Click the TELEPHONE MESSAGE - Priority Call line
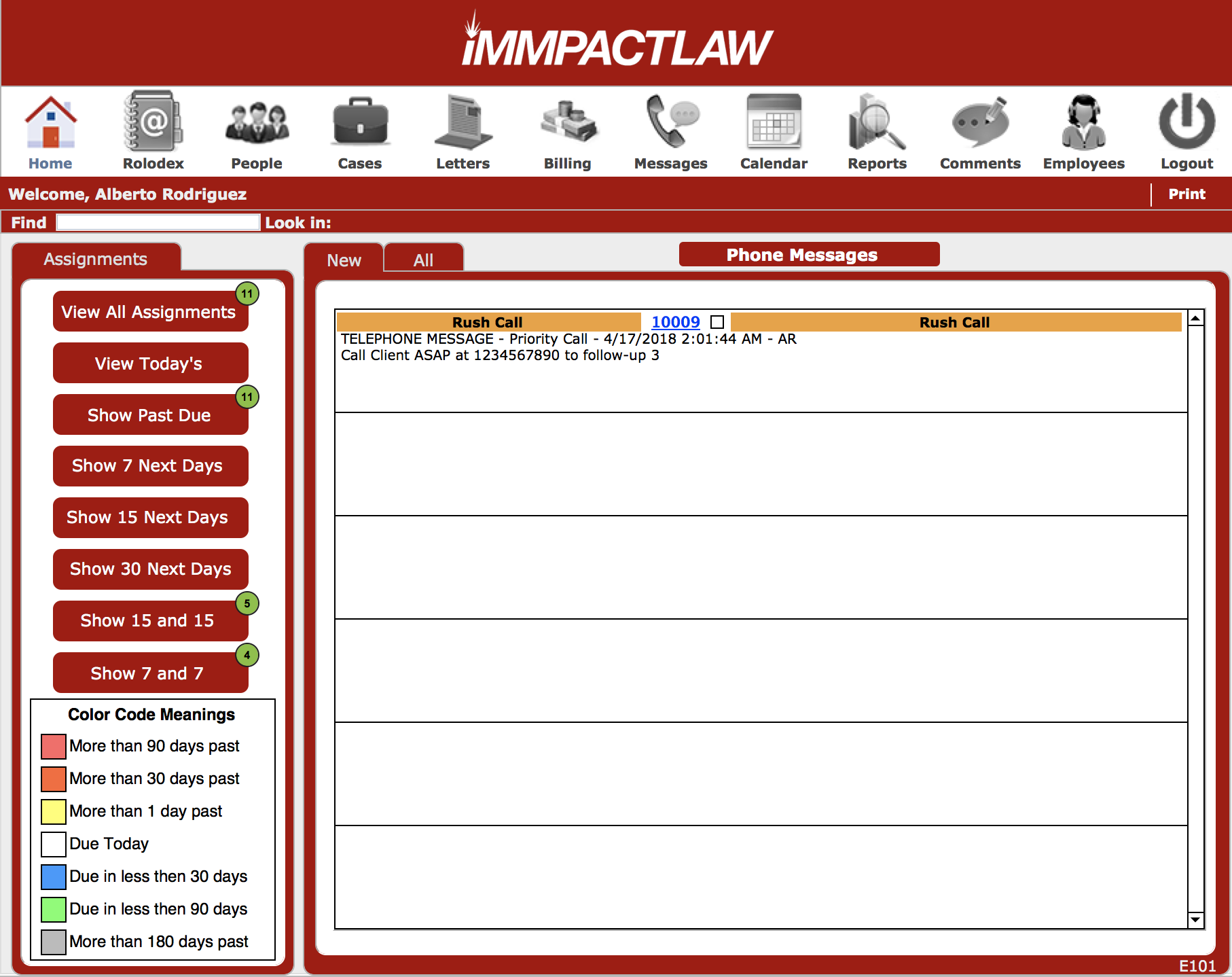The width and height of the screenshot is (1232, 977). click(568, 338)
